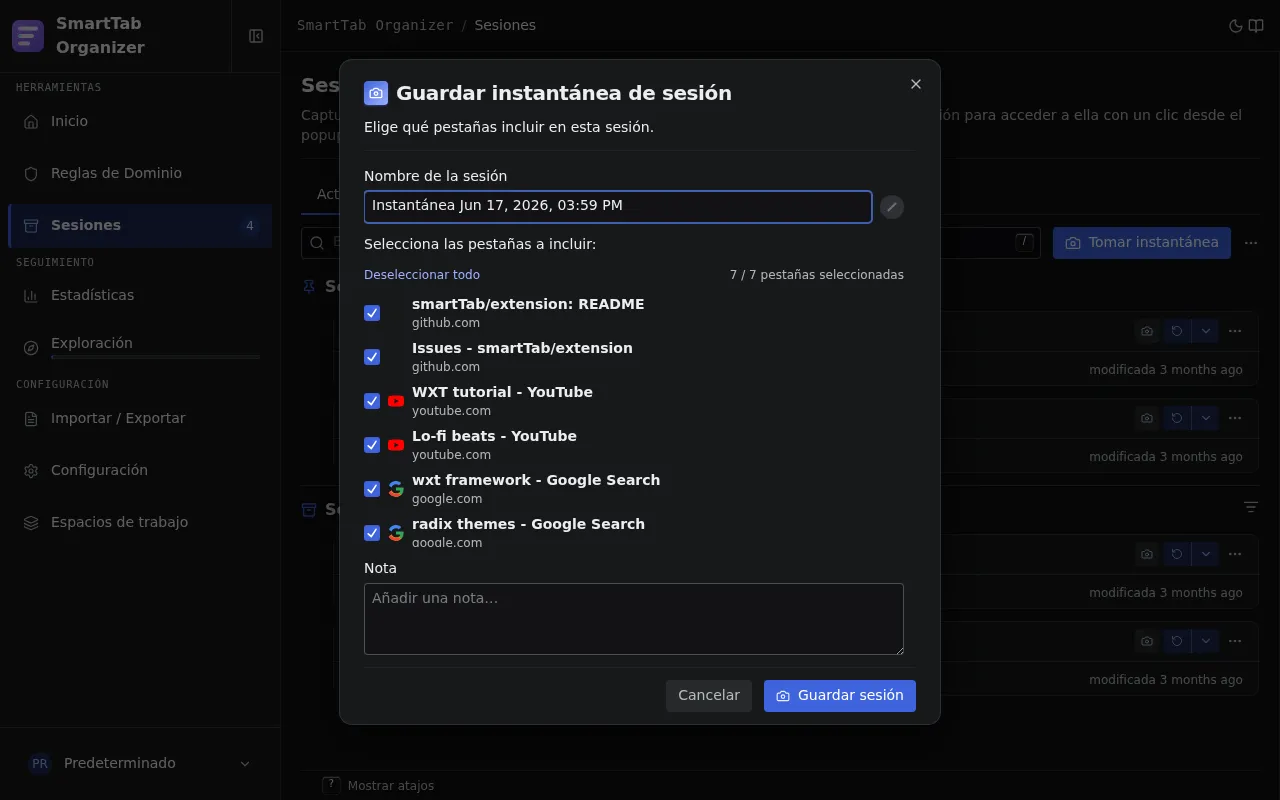Open the Sesiones item in the sidebar

(140, 225)
